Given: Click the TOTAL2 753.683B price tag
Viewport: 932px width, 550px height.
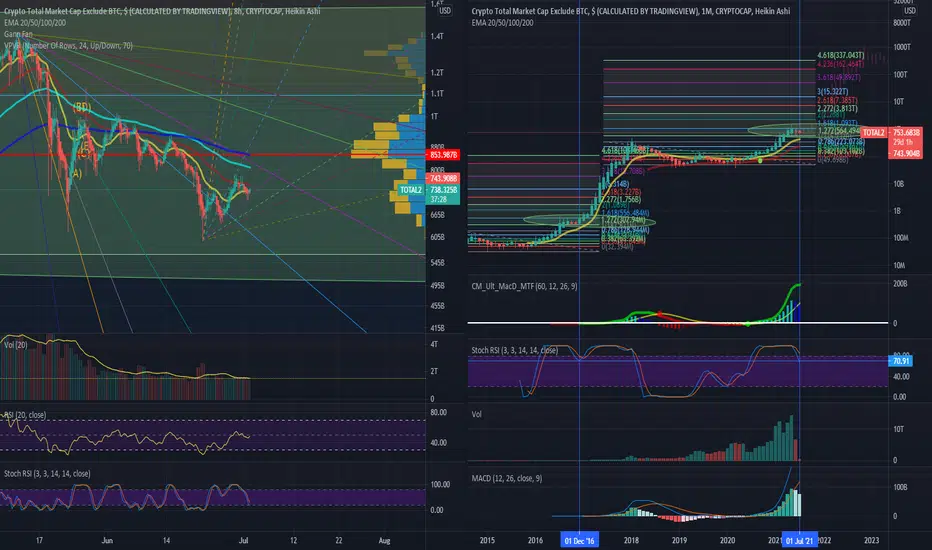Looking at the screenshot, I should tap(892, 133).
